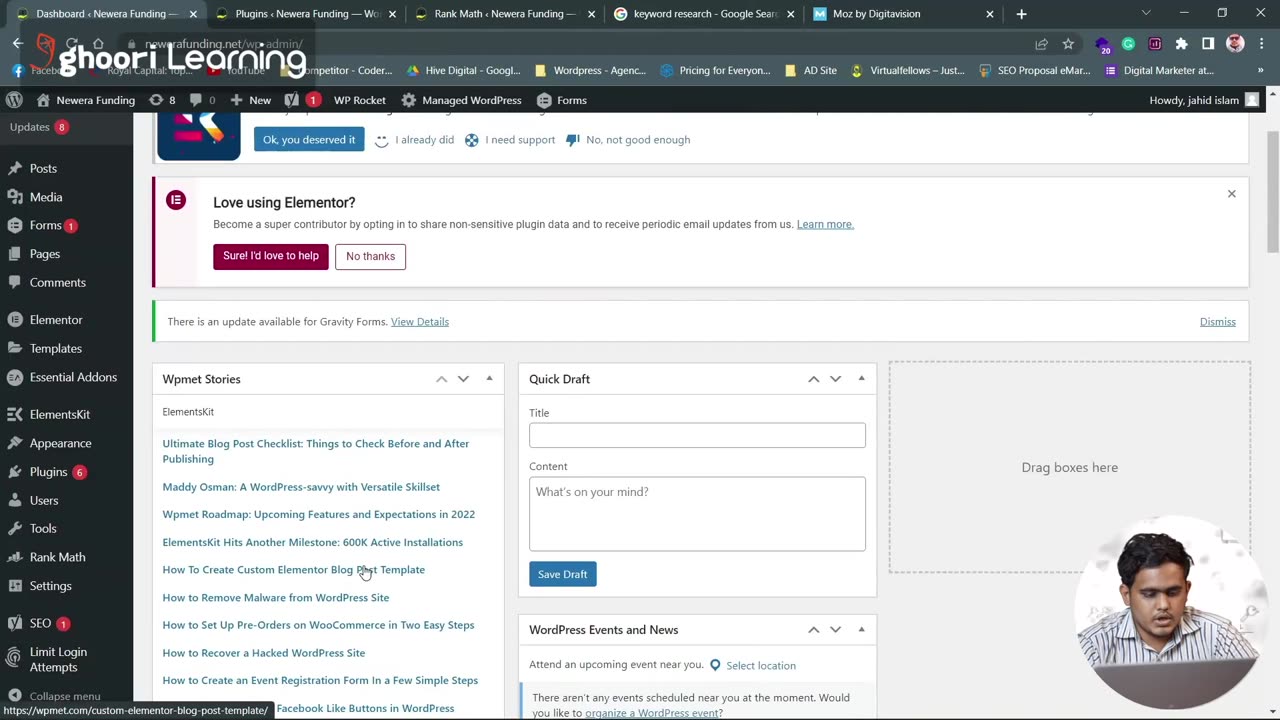Move Wpmet Stories box up
Viewport: 1280px width, 720px height.
[441, 379]
